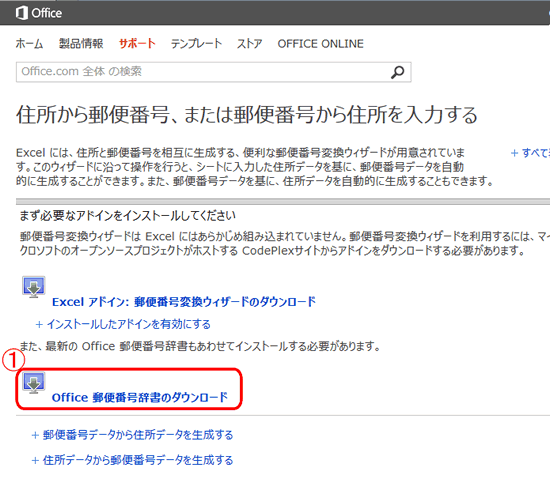Click intro paragraph starting Excel には、住所と郵便番号
550x487 pixels.
click(255, 167)
